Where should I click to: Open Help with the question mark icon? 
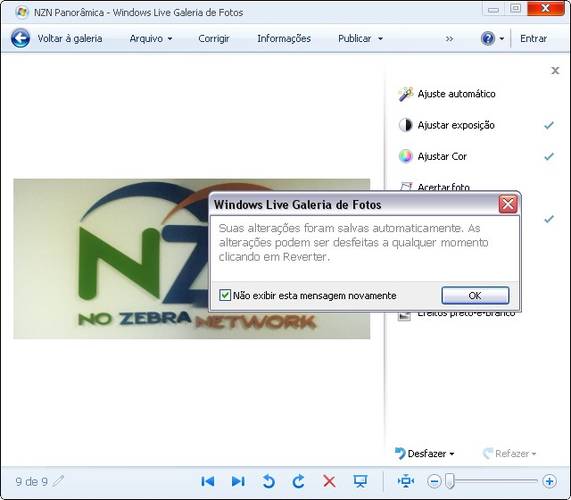[488, 38]
